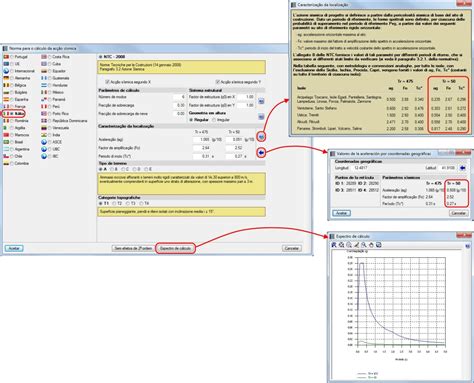Viewport: 474px width, 383px height.
Task: Select the Venezuela radio button
Action: (49, 128)
